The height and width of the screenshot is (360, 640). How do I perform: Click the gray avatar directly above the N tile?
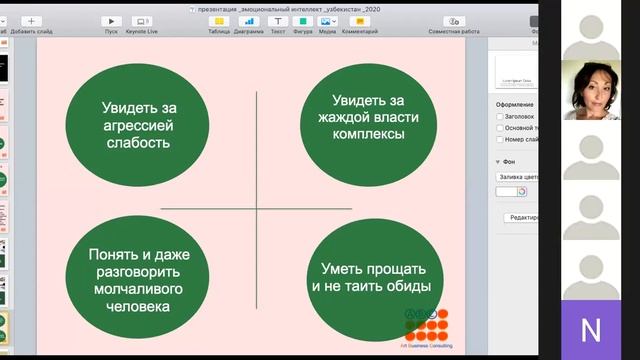pos(591,271)
